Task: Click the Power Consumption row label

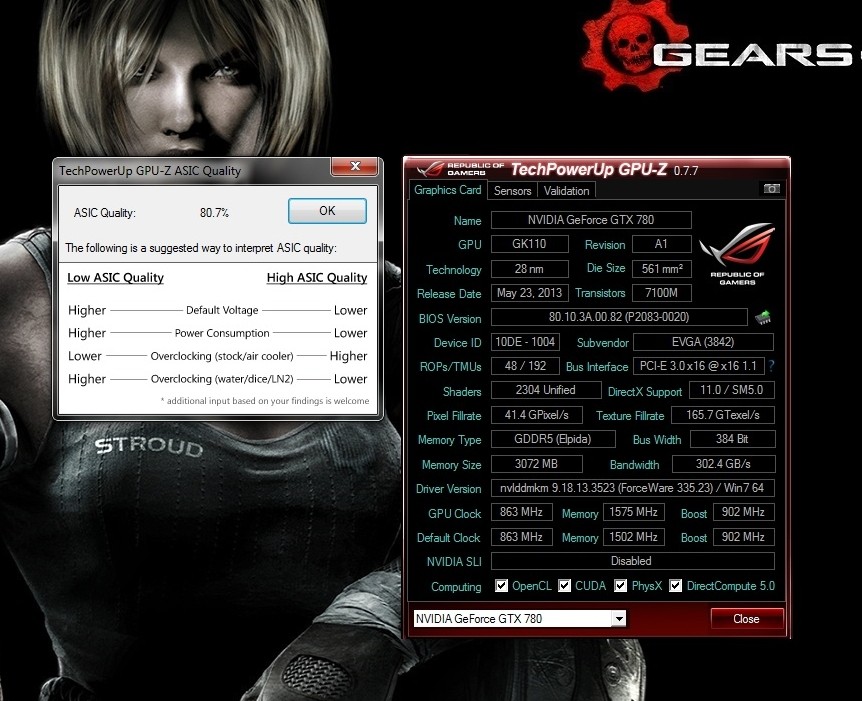Action: coord(222,333)
